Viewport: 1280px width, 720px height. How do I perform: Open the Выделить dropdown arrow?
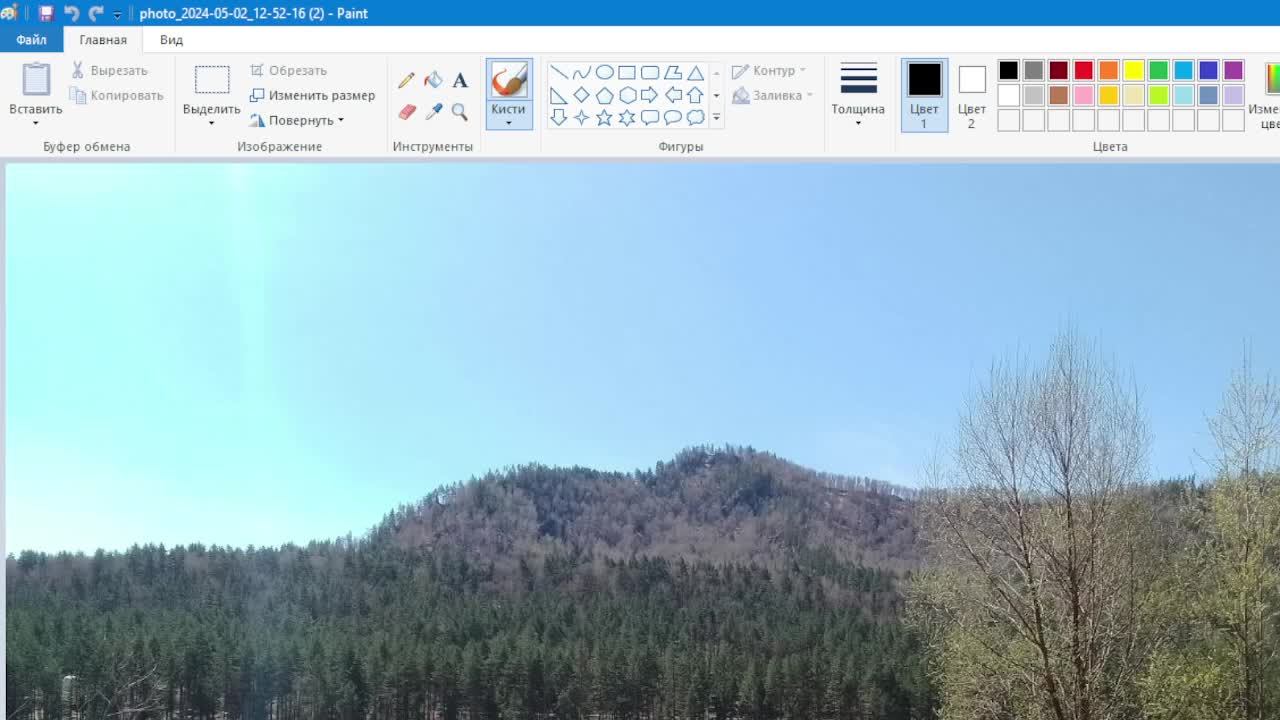(x=211, y=123)
